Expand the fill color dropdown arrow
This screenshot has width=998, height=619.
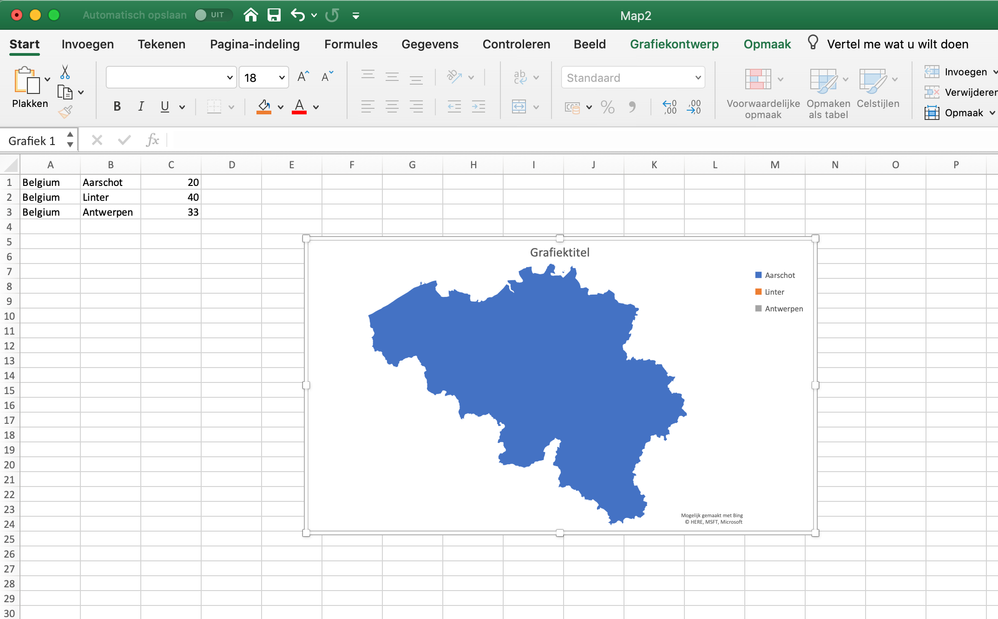[x=281, y=106]
